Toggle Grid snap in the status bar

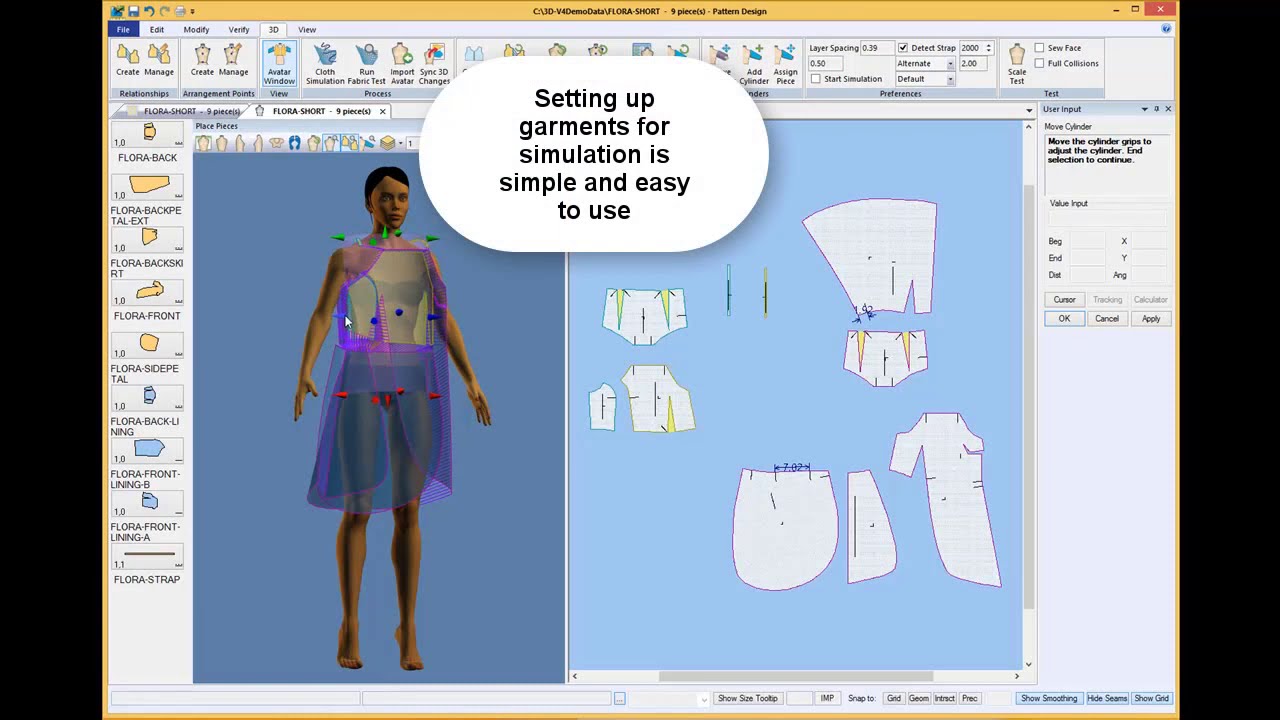[893, 699]
